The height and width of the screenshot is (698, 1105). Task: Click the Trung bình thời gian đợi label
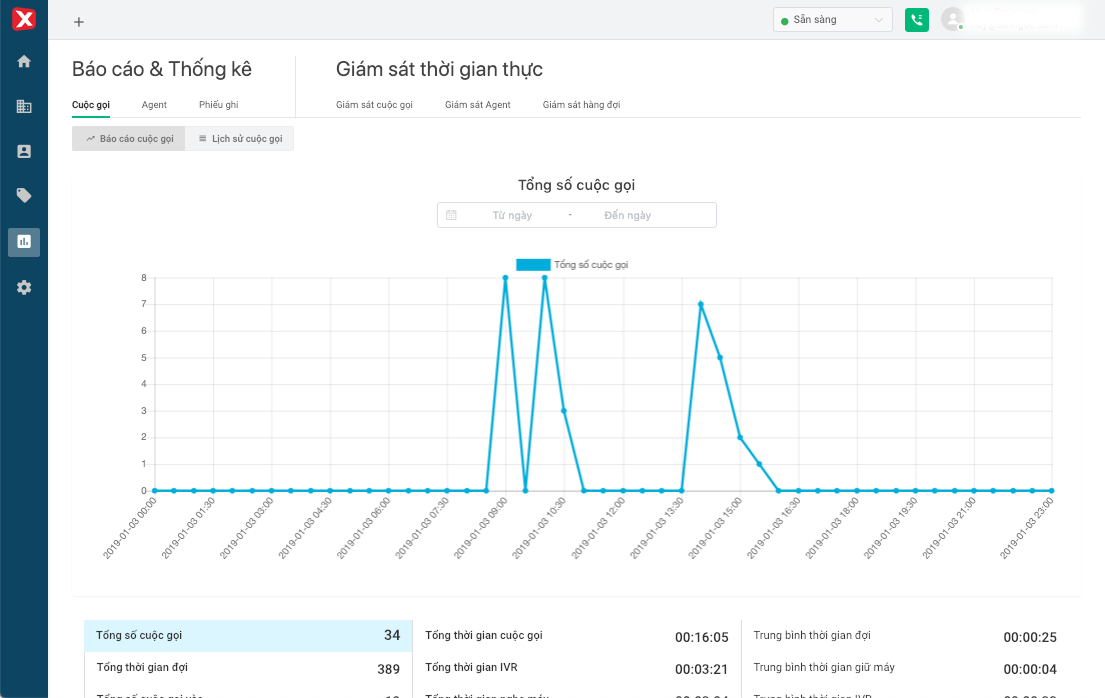point(812,635)
